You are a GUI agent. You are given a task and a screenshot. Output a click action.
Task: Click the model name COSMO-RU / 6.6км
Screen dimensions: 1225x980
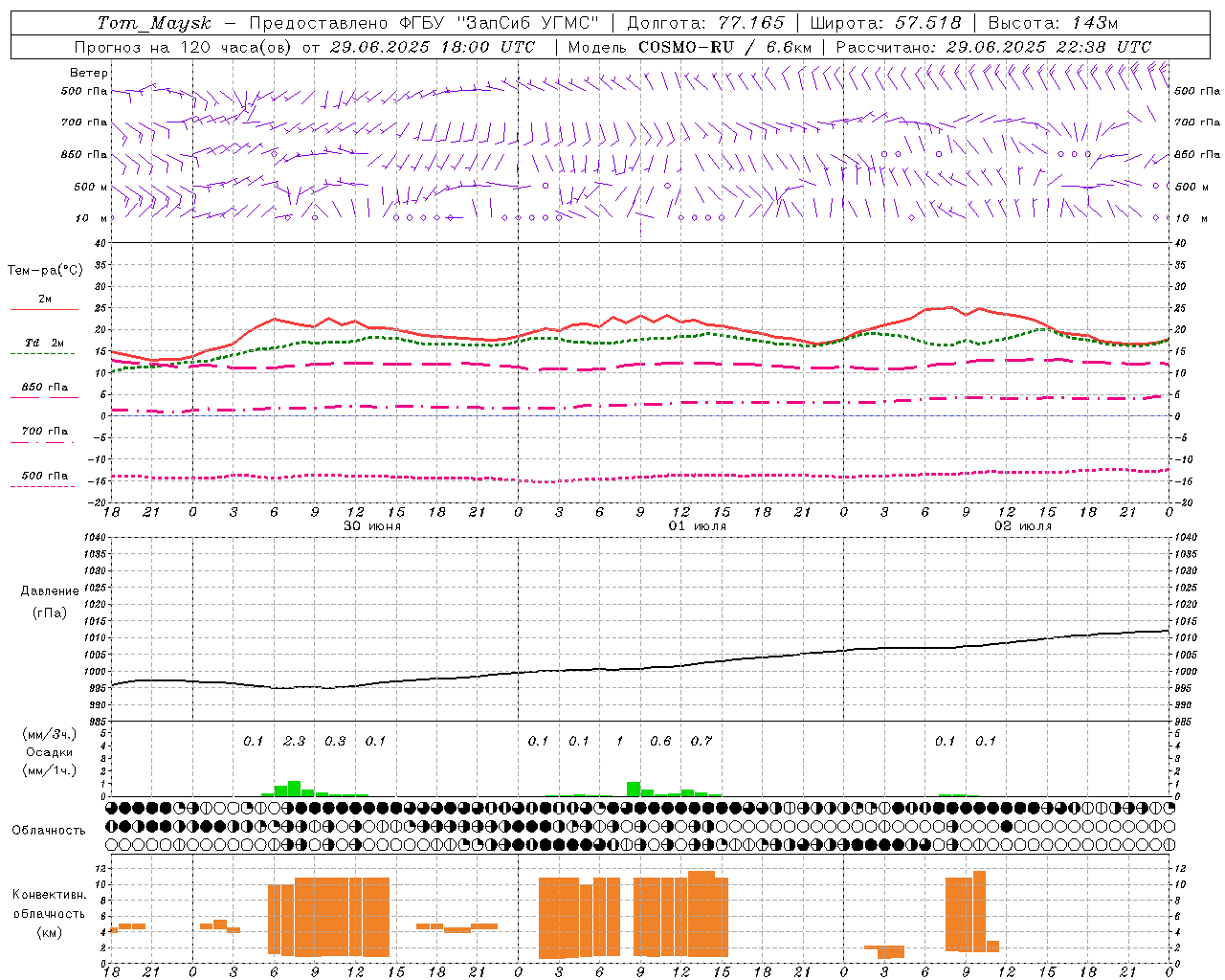coord(724,47)
